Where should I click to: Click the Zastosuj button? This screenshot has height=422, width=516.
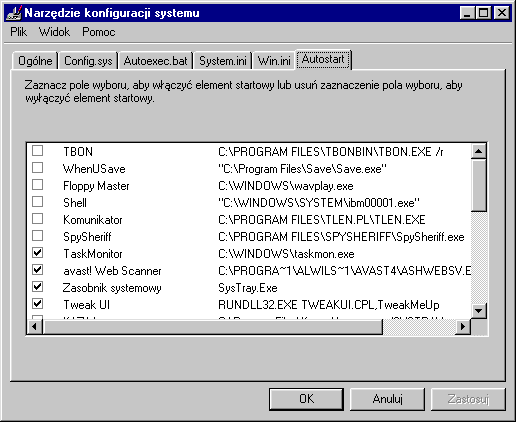[468, 399]
